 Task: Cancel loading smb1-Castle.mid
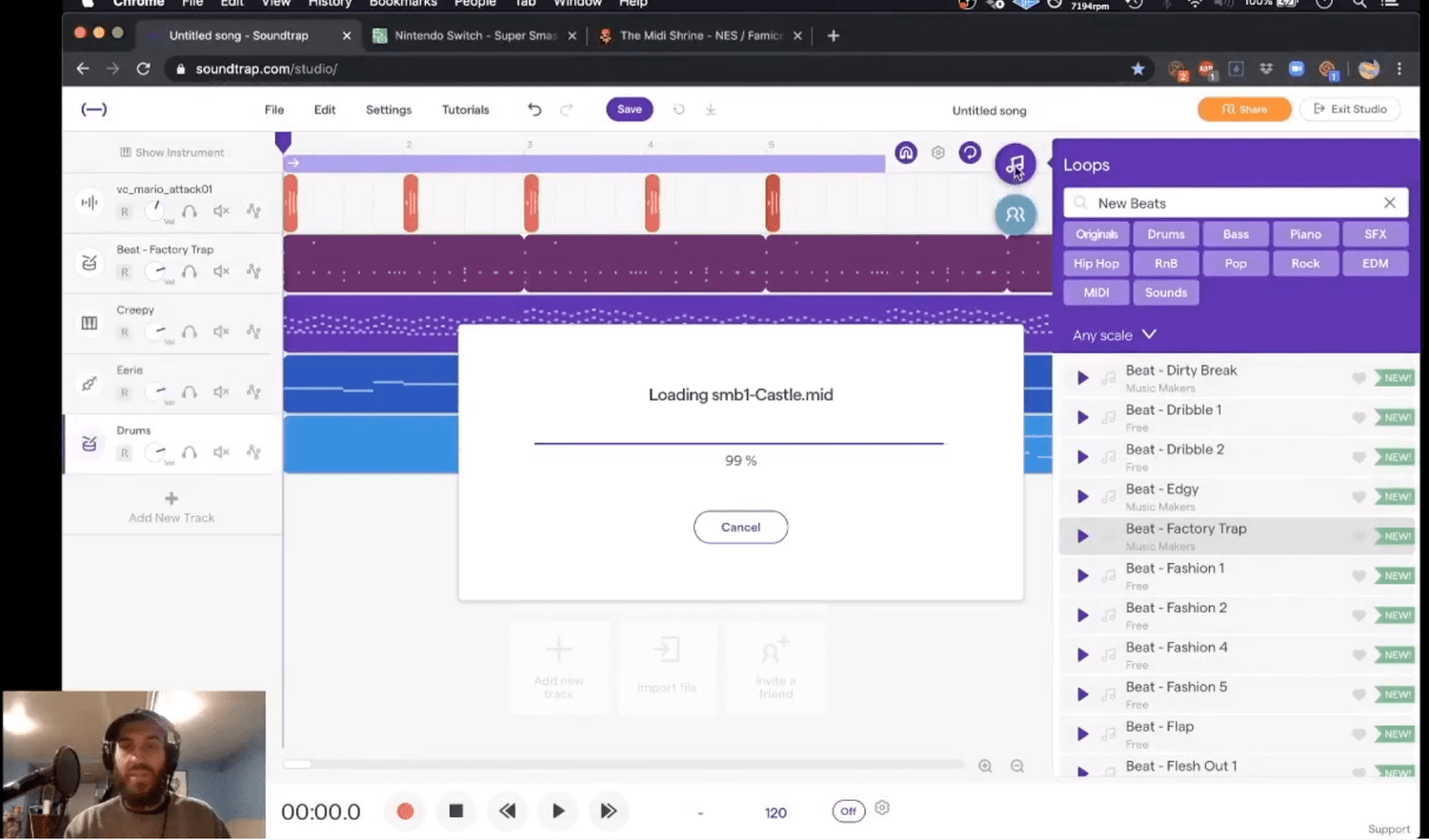(740, 527)
